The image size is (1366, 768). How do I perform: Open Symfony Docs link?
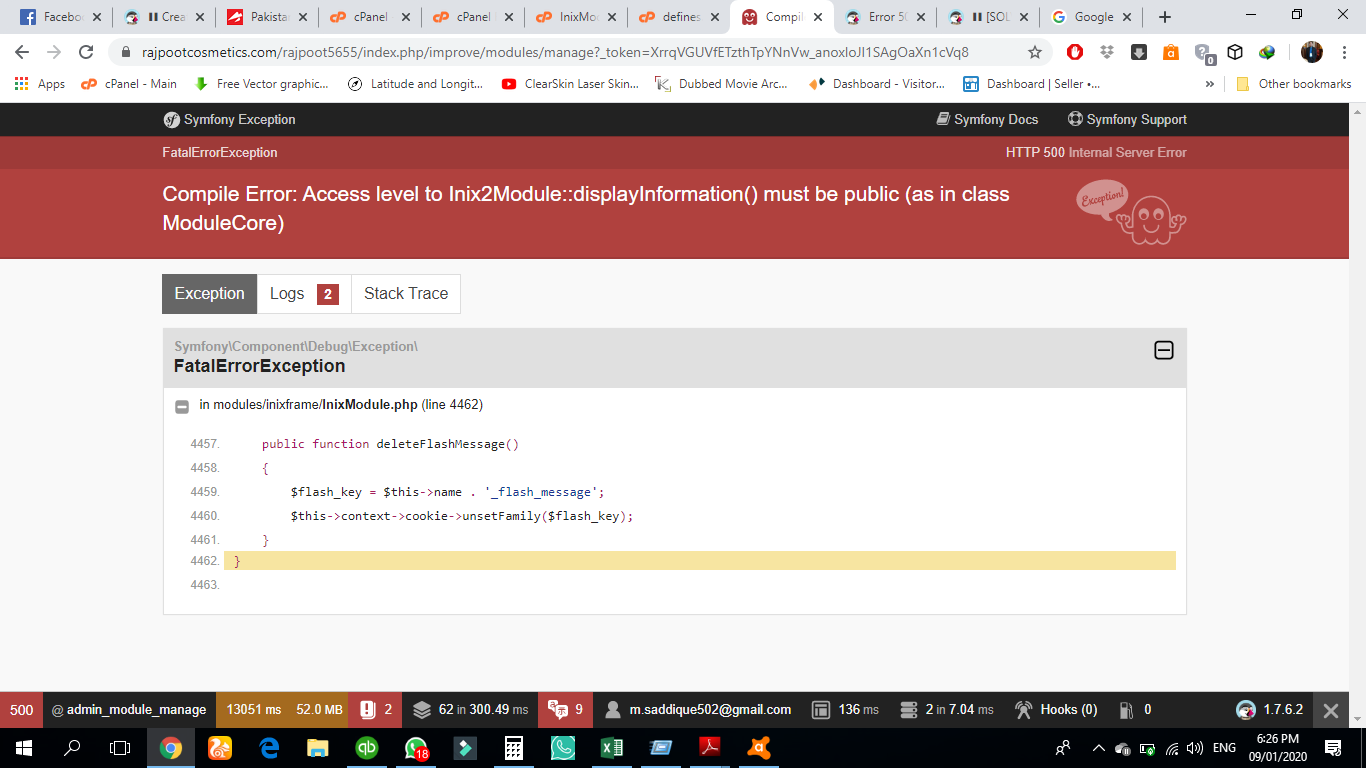[987, 119]
